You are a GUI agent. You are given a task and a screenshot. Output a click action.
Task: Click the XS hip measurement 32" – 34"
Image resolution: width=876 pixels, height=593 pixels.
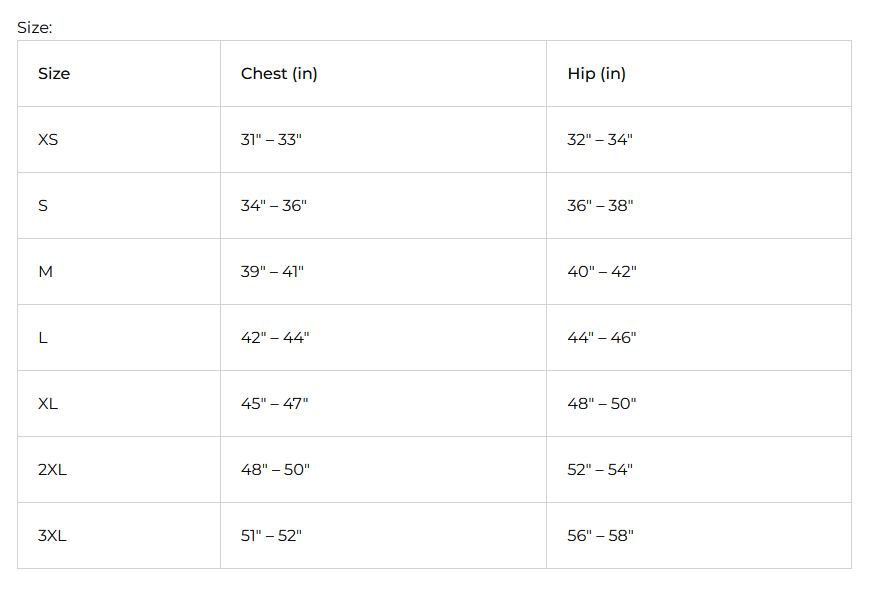click(600, 140)
